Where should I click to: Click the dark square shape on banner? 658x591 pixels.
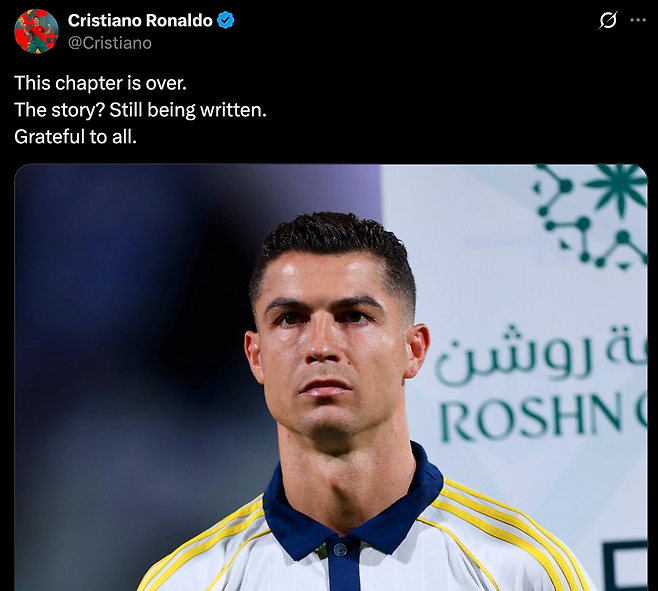(x=625, y=566)
